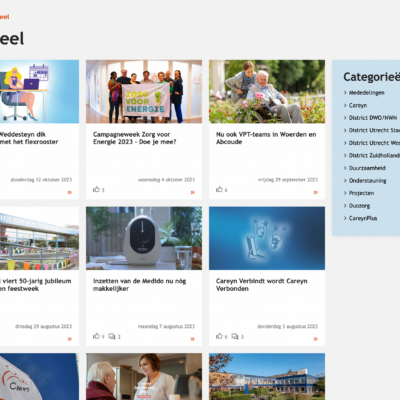Click the read-more arrow on Medido article
Screen dimensions: 400x400
click(x=192, y=339)
